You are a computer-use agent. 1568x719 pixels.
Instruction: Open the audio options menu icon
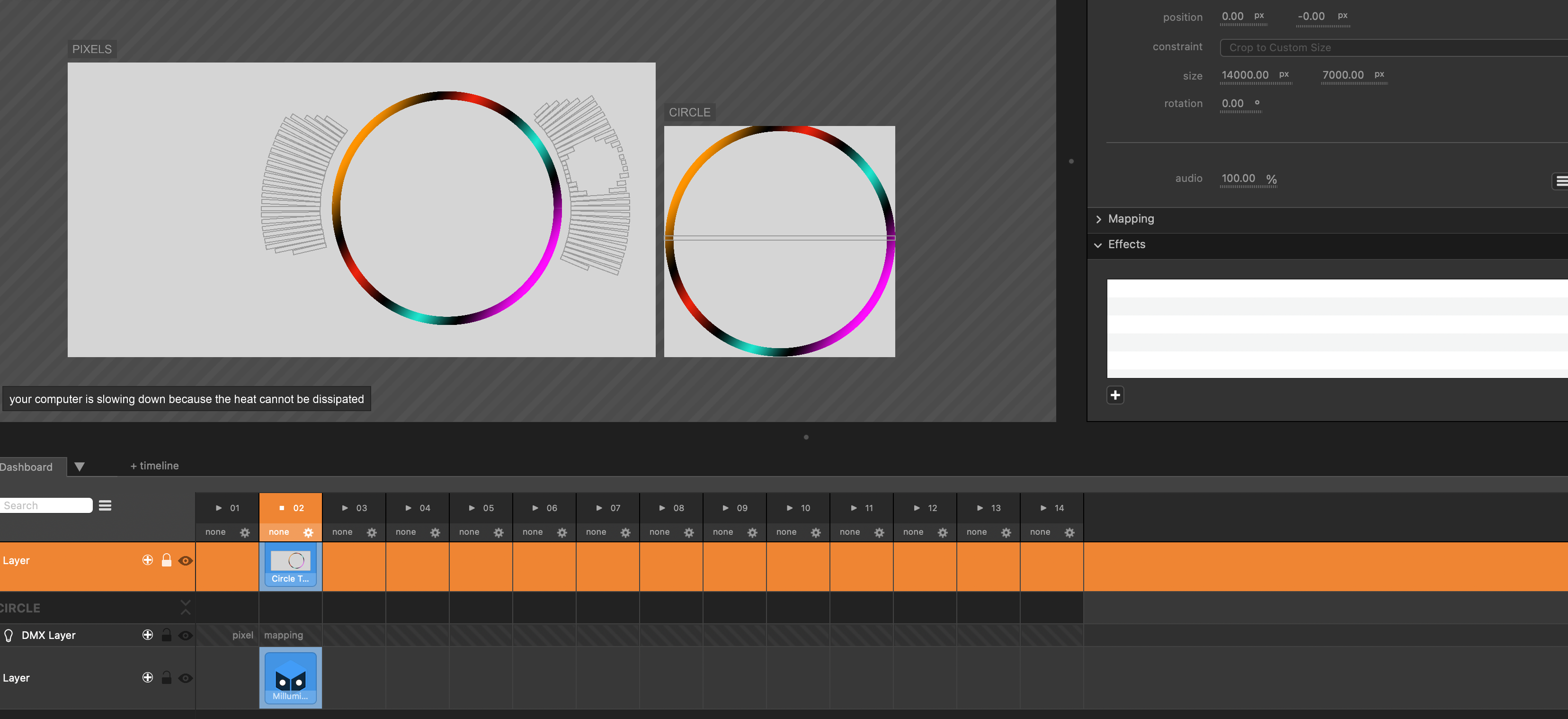pyautogui.click(x=1561, y=181)
